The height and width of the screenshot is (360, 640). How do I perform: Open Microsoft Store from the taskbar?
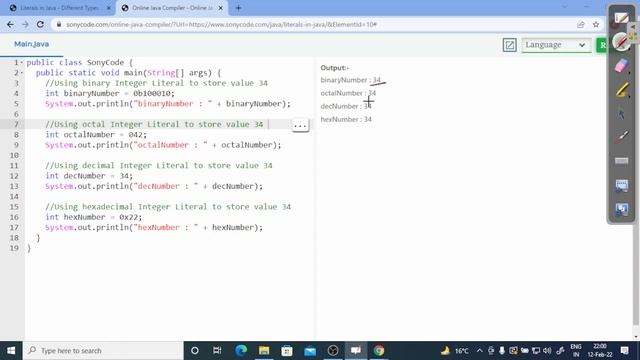[287, 351]
